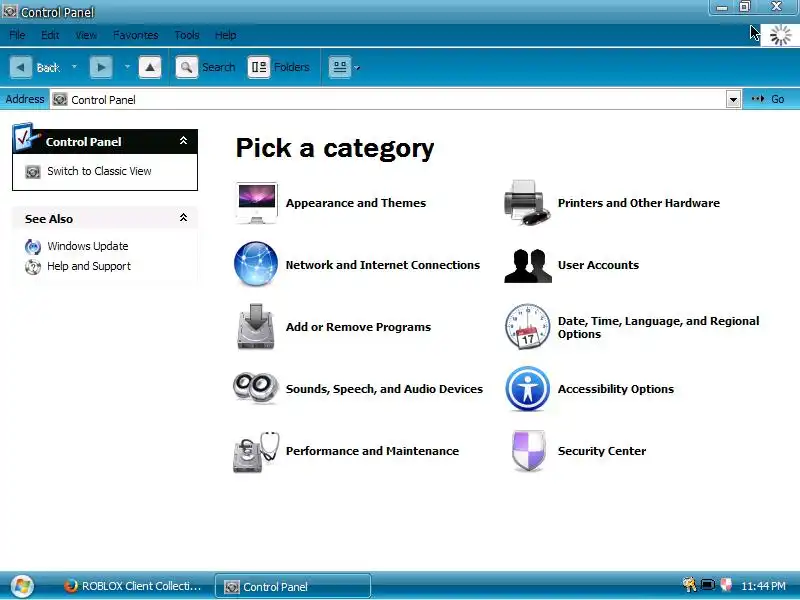Viewport: 800px width, 600px height.
Task: Open Appearance and Themes text link
Action: pyautogui.click(x=356, y=203)
